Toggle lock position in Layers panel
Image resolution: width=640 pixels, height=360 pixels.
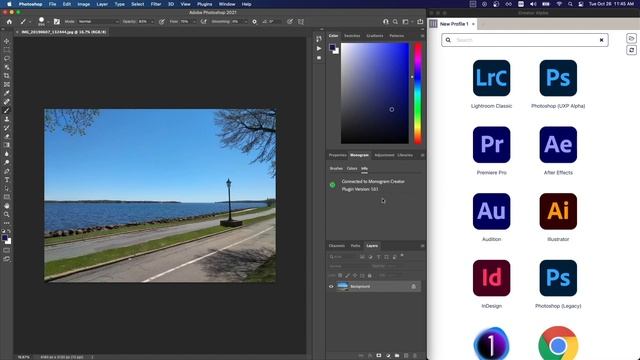355,276
